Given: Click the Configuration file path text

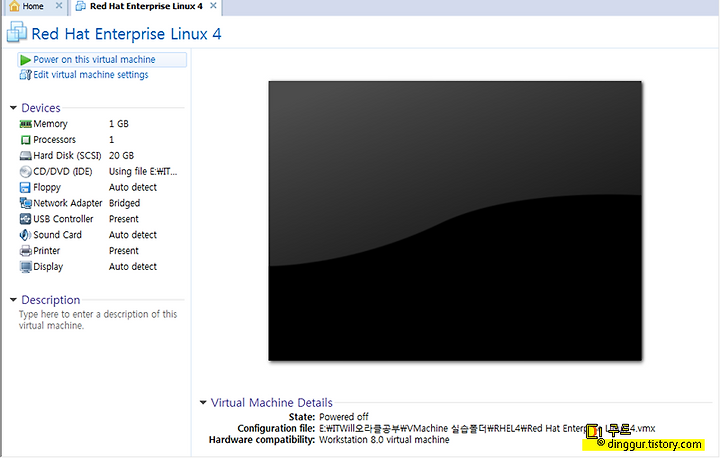Looking at the screenshot, I should [x=487, y=428].
